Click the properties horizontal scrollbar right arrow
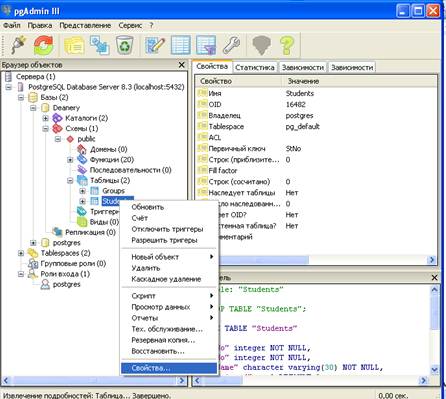Screen dimensions: 446x399 (x=432, y=260)
